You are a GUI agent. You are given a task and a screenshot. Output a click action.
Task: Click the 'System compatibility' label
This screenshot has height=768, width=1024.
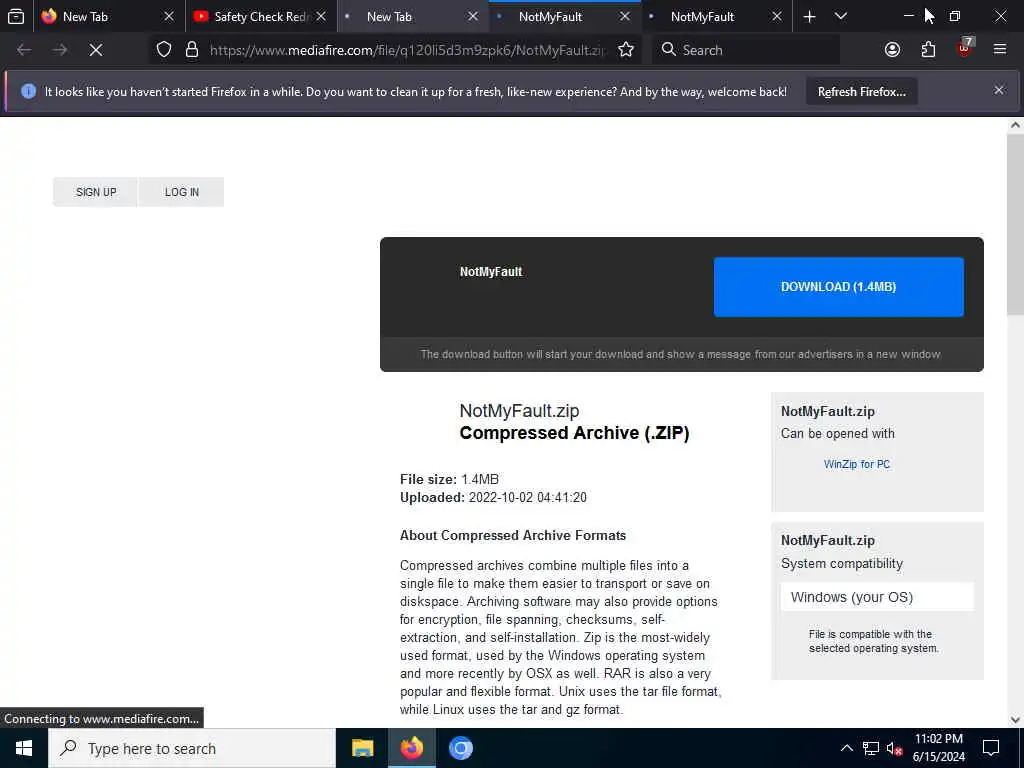(842, 564)
